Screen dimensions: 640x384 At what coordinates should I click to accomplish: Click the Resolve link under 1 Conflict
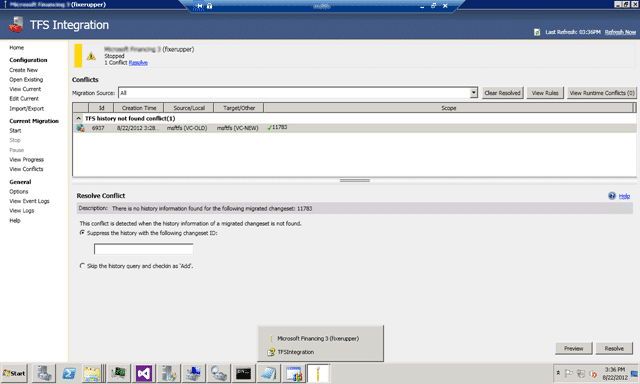pos(138,62)
